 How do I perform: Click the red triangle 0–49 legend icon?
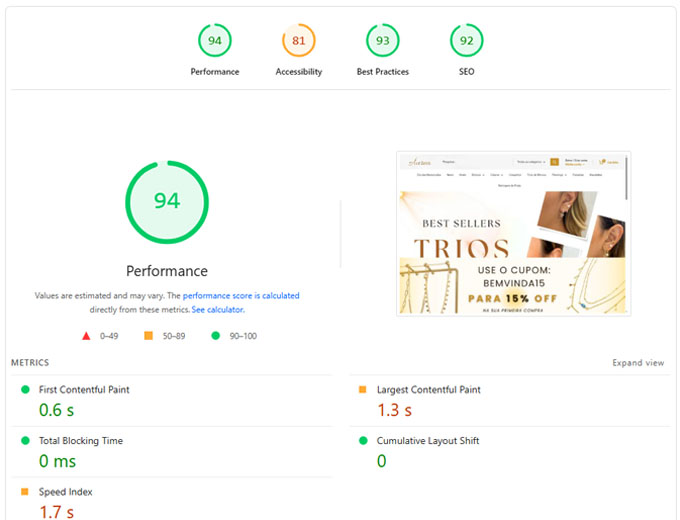click(x=86, y=336)
